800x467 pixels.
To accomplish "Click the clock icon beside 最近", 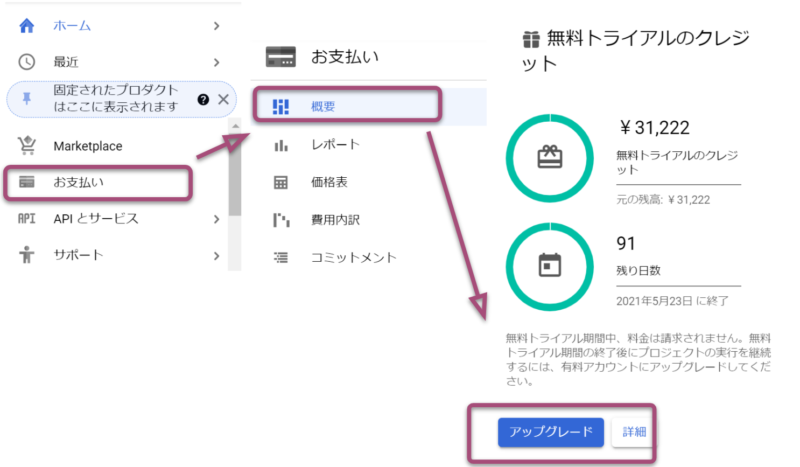I will [x=27, y=62].
